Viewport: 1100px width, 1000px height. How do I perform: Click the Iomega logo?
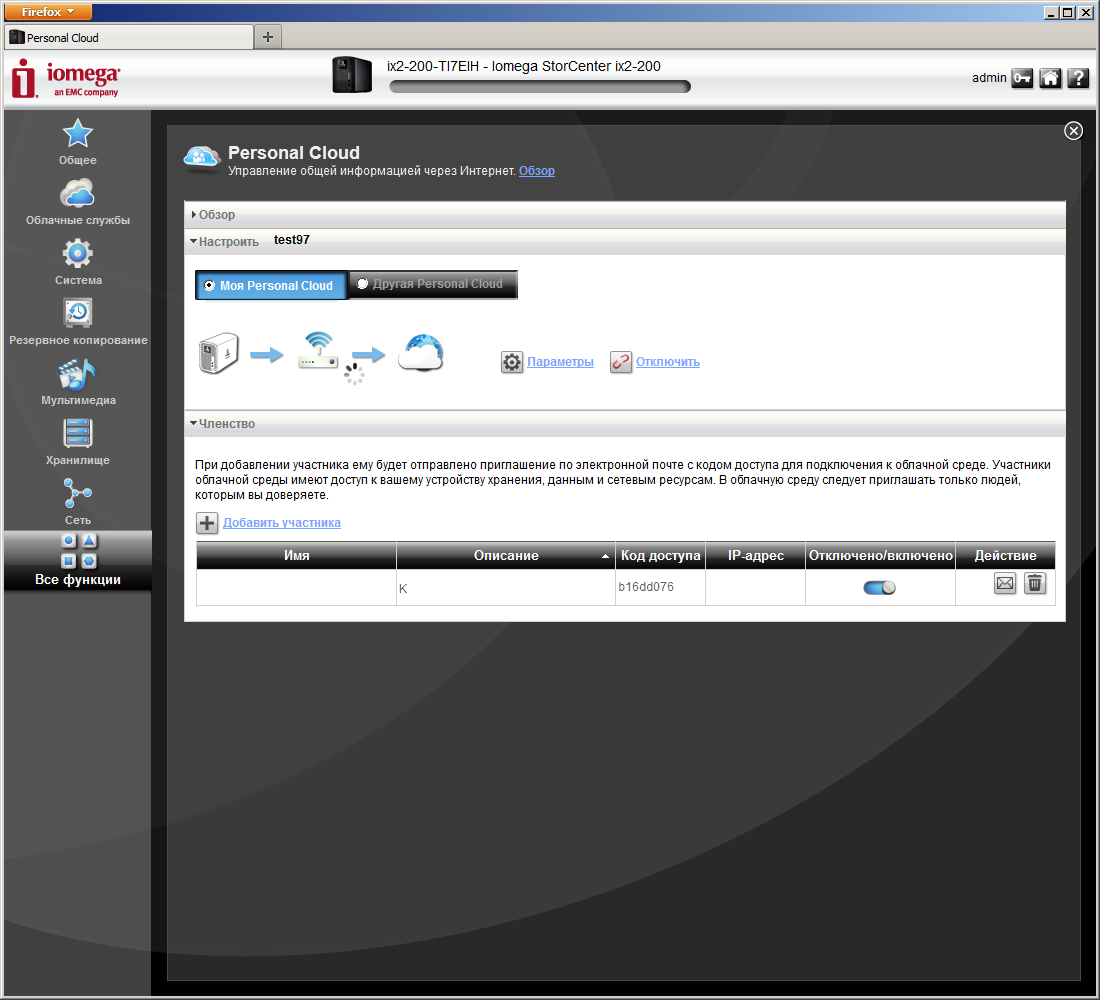point(65,78)
